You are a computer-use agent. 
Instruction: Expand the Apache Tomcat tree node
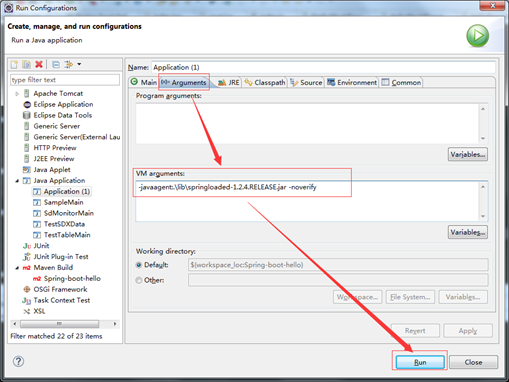coord(17,94)
